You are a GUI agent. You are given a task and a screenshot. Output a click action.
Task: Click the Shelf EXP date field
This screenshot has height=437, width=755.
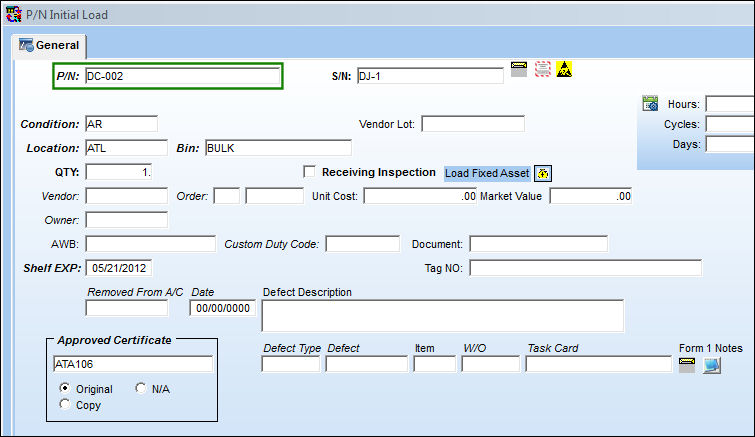[118, 268]
